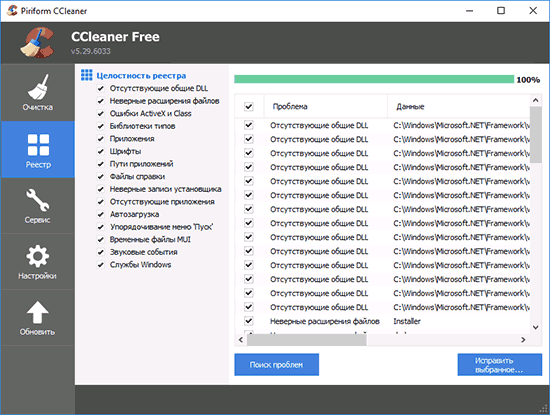Uncheck Файлы справки option

tap(101, 177)
